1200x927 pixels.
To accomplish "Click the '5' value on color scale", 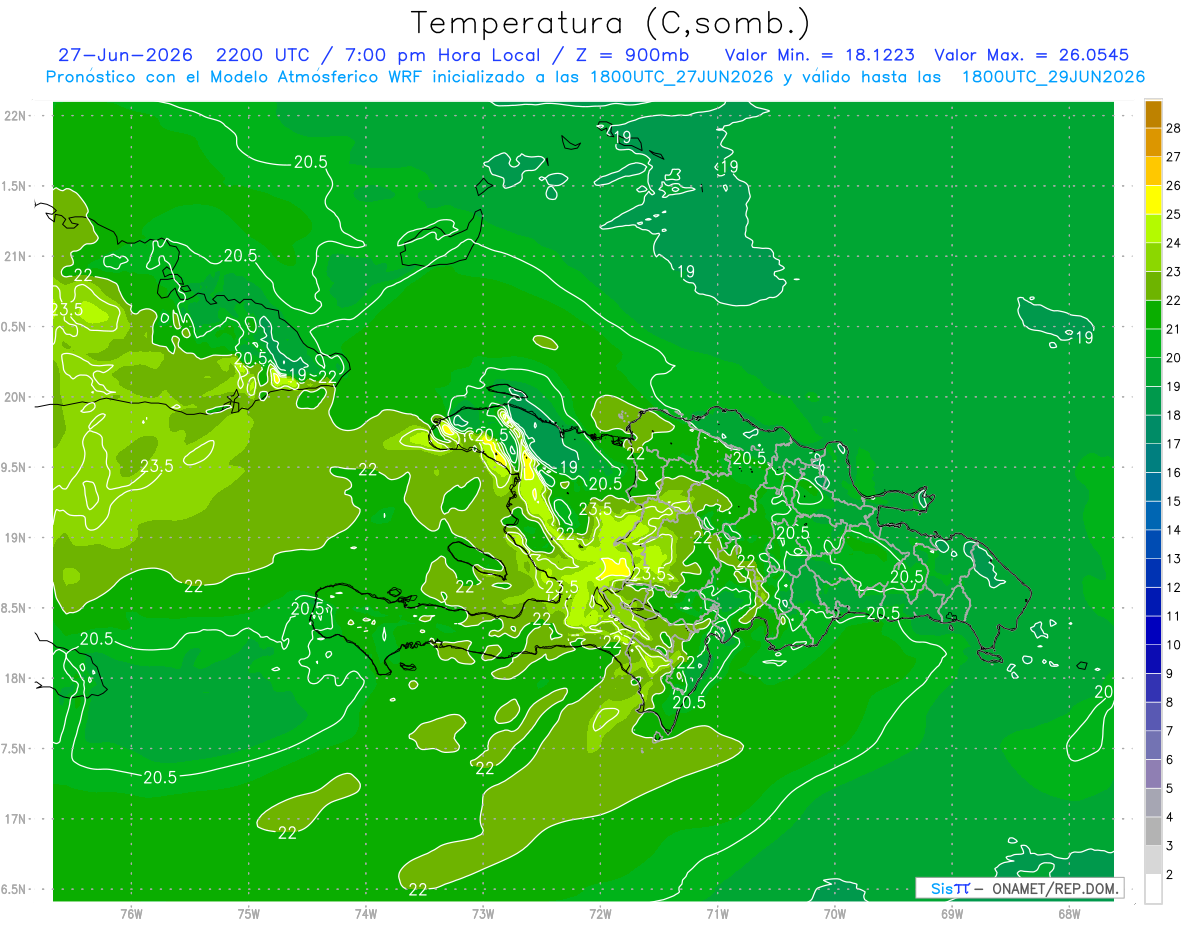I will pos(1170,789).
